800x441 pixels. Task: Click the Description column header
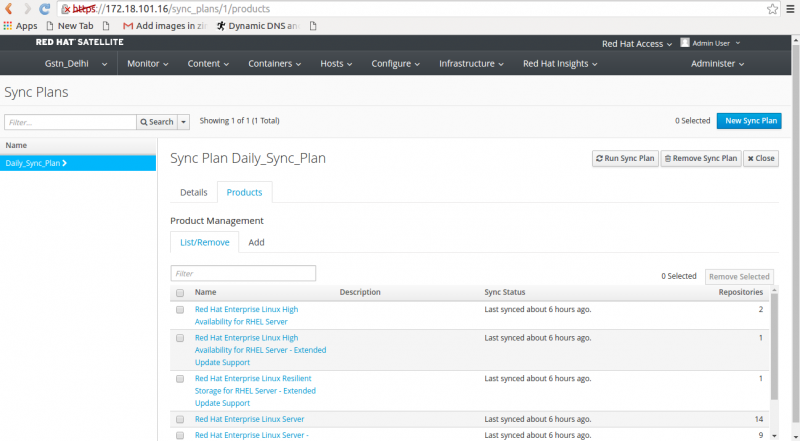(x=360, y=292)
